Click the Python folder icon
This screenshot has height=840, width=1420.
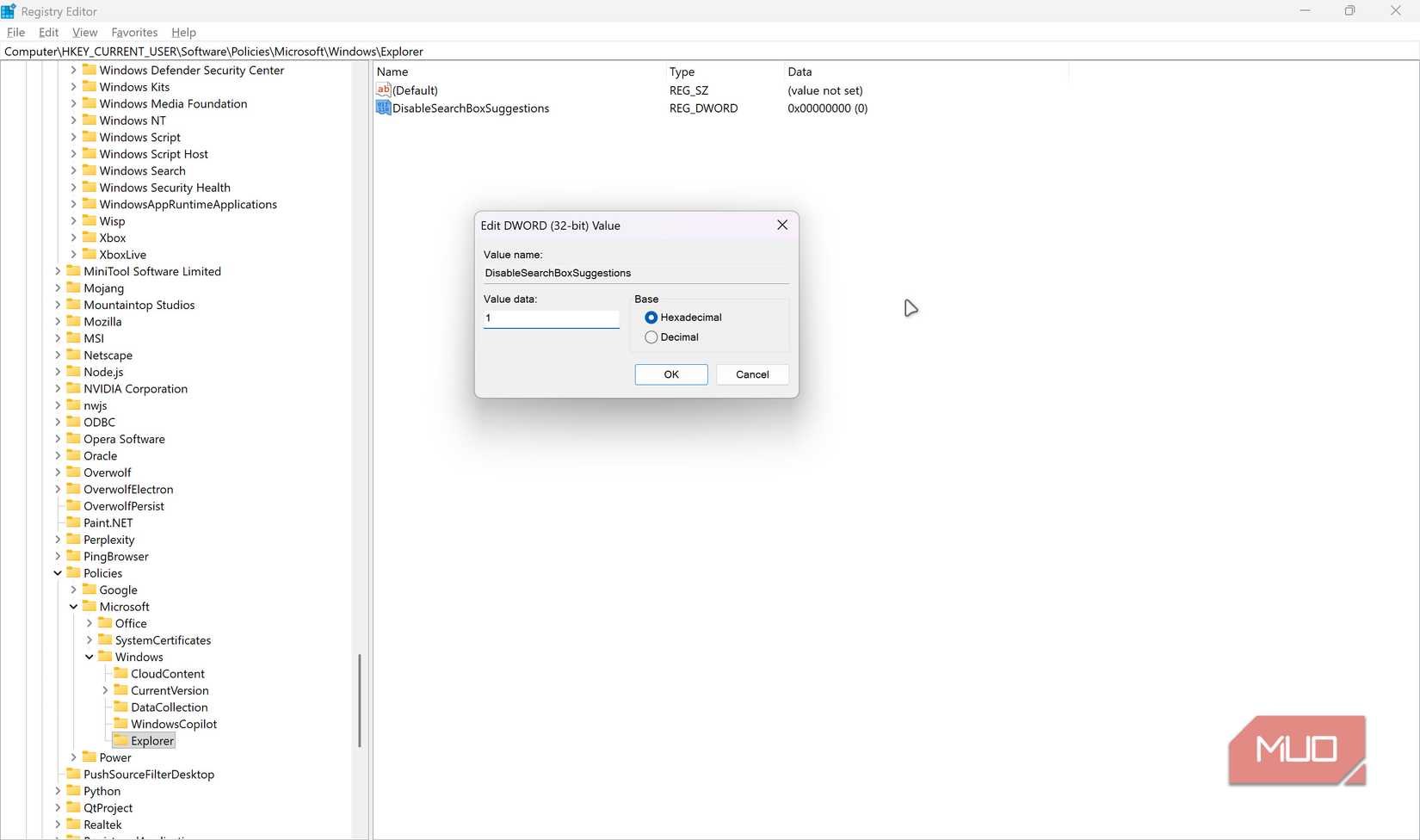(73, 790)
